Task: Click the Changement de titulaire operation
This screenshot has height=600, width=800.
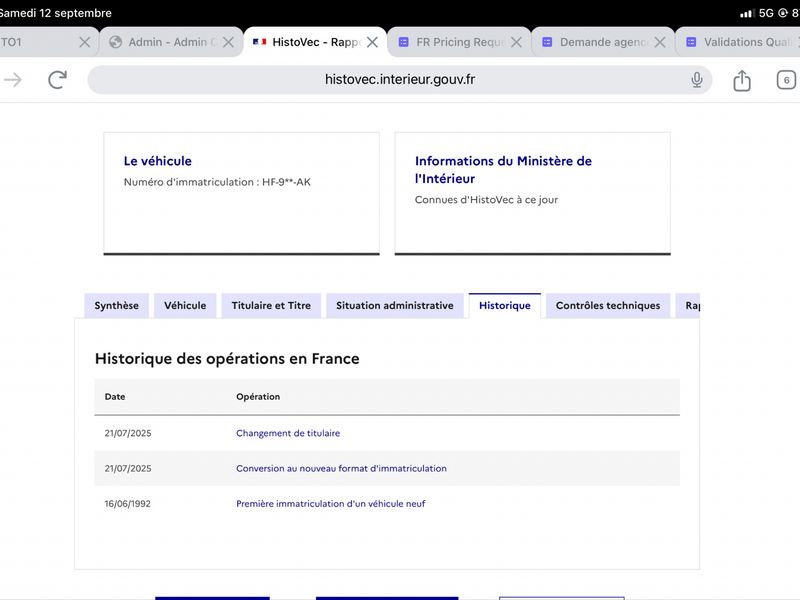Action: click(288, 433)
